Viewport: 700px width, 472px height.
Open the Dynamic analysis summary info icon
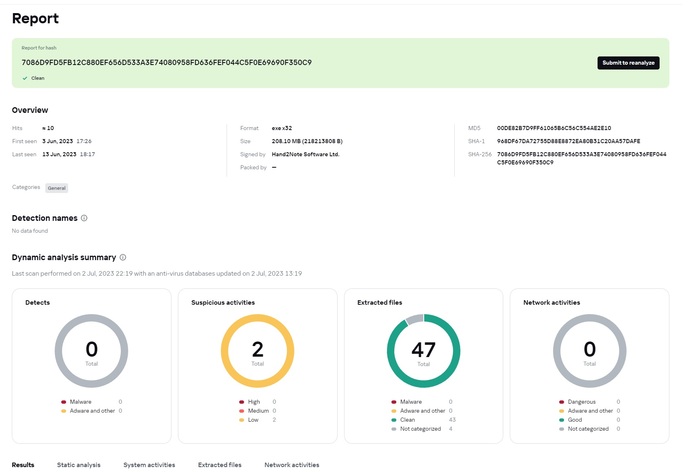[x=123, y=257]
